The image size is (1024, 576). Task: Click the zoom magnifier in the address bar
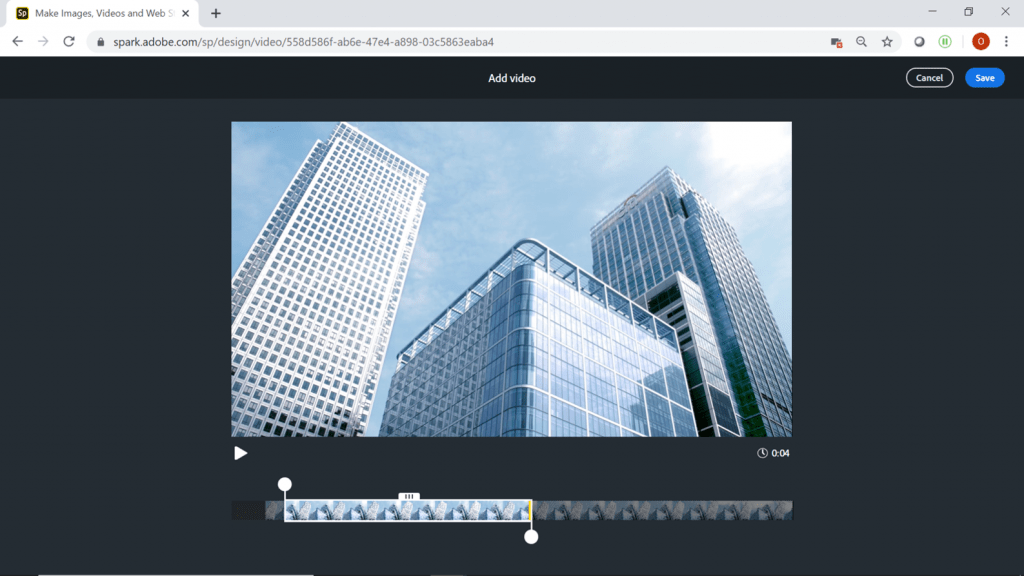pyautogui.click(x=861, y=42)
